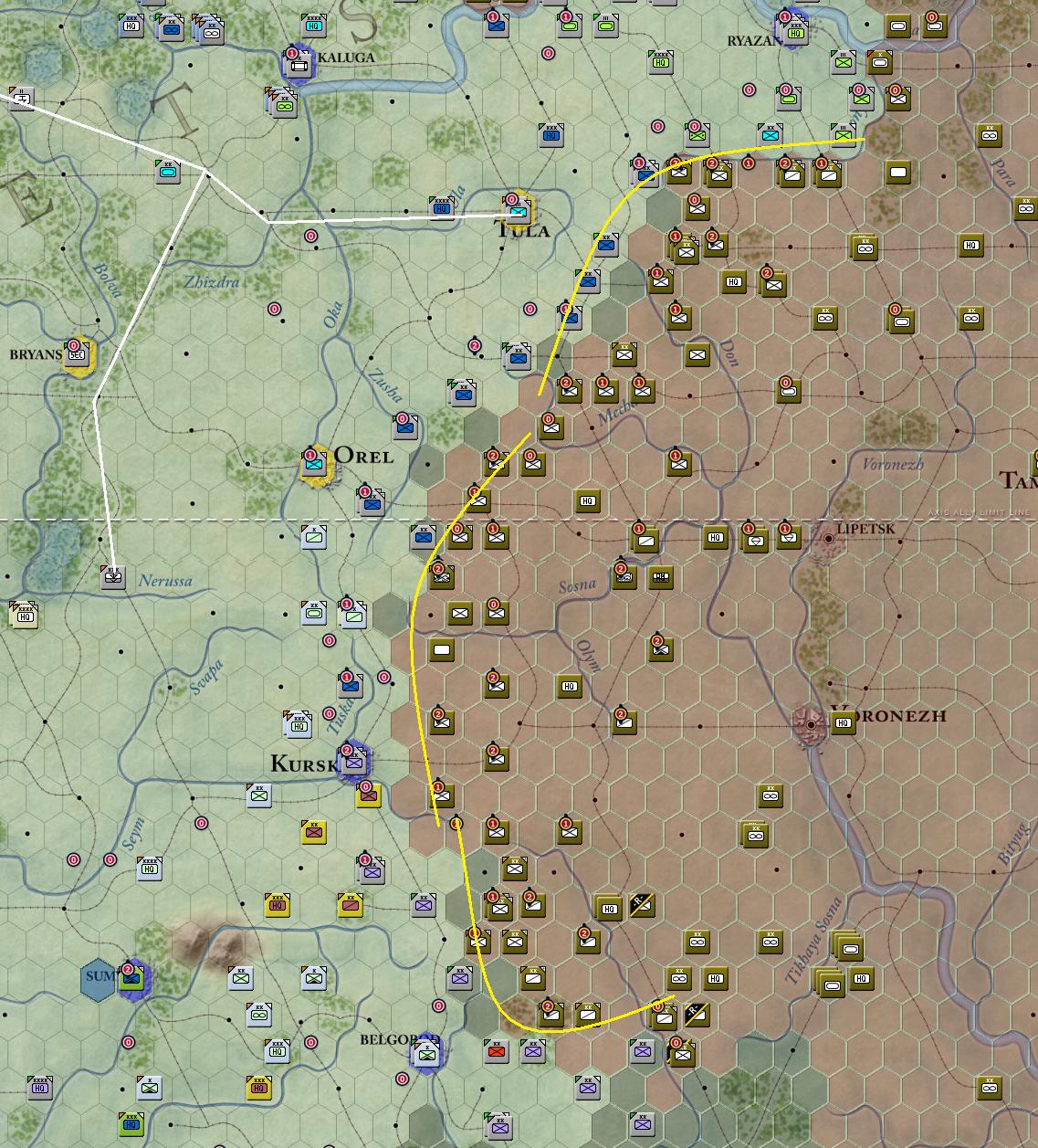Select the cyan unit counter sitting on Tula
1038x1148 pixels.
[x=518, y=209]
